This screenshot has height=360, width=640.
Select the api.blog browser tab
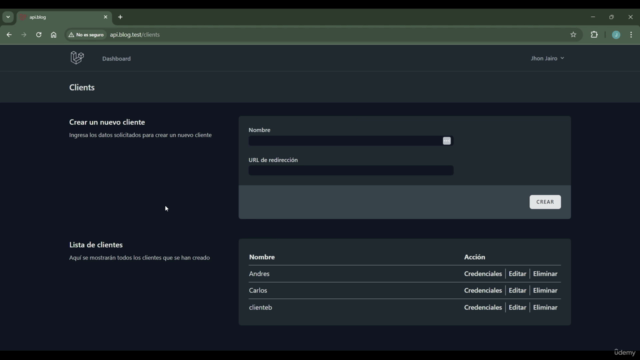(x=63, y=17)
